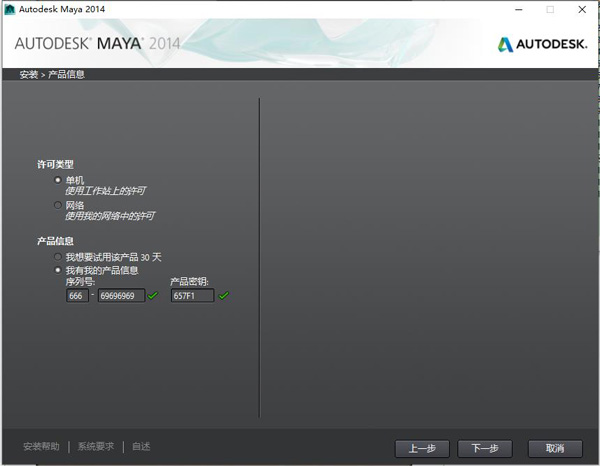Viewport: 600px width, 466px height.
Task: Click the 许可类型 section heading
Action: click(55, 165)
